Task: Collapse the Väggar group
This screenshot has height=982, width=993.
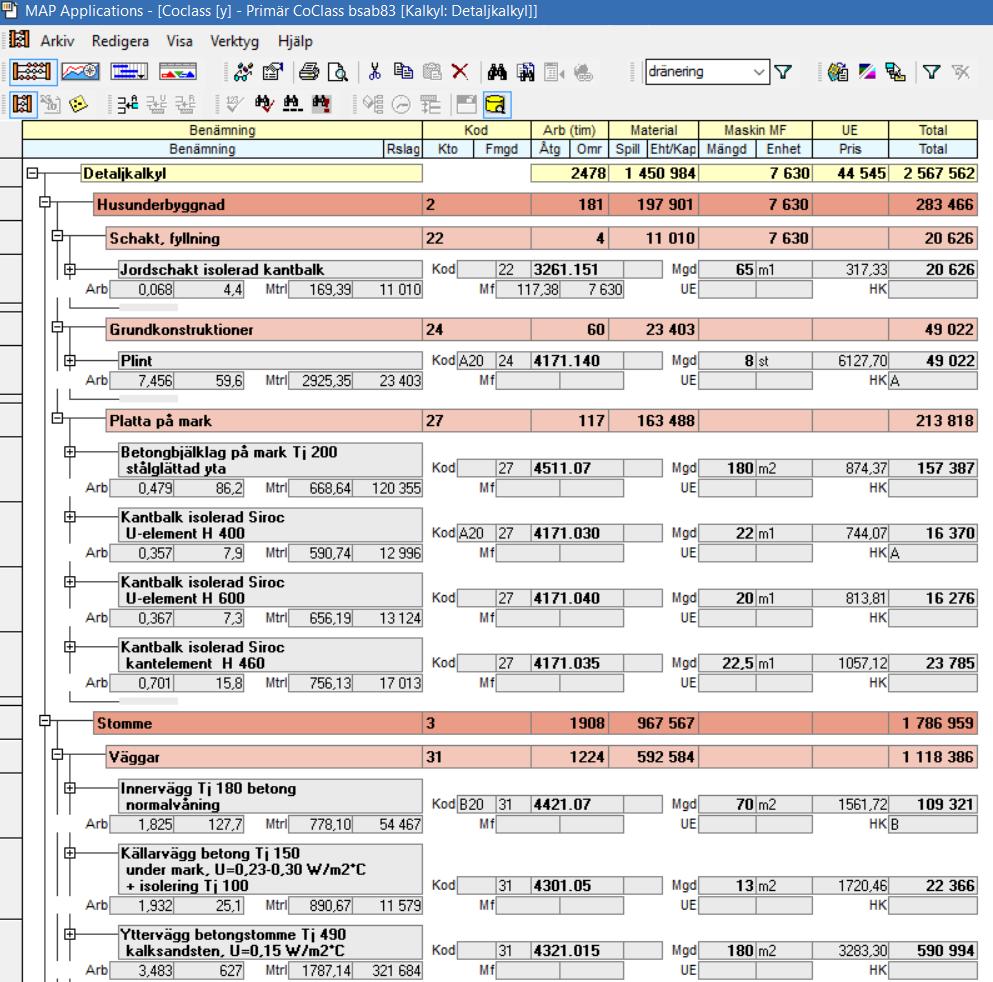Action: (x=58, y=754)
